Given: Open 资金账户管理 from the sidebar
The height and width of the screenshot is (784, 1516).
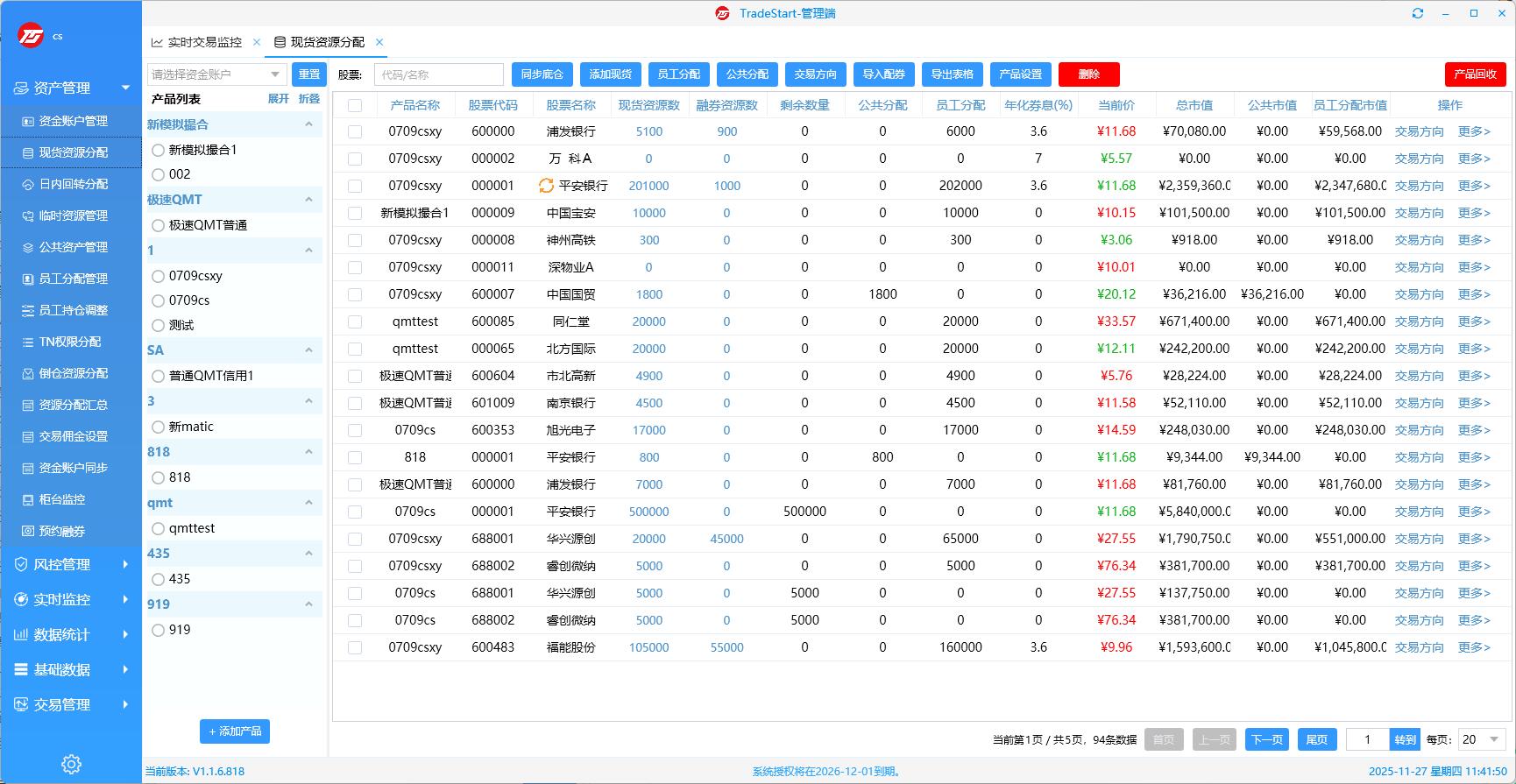Looking at the screenshot, I should (x=73, y=121).
